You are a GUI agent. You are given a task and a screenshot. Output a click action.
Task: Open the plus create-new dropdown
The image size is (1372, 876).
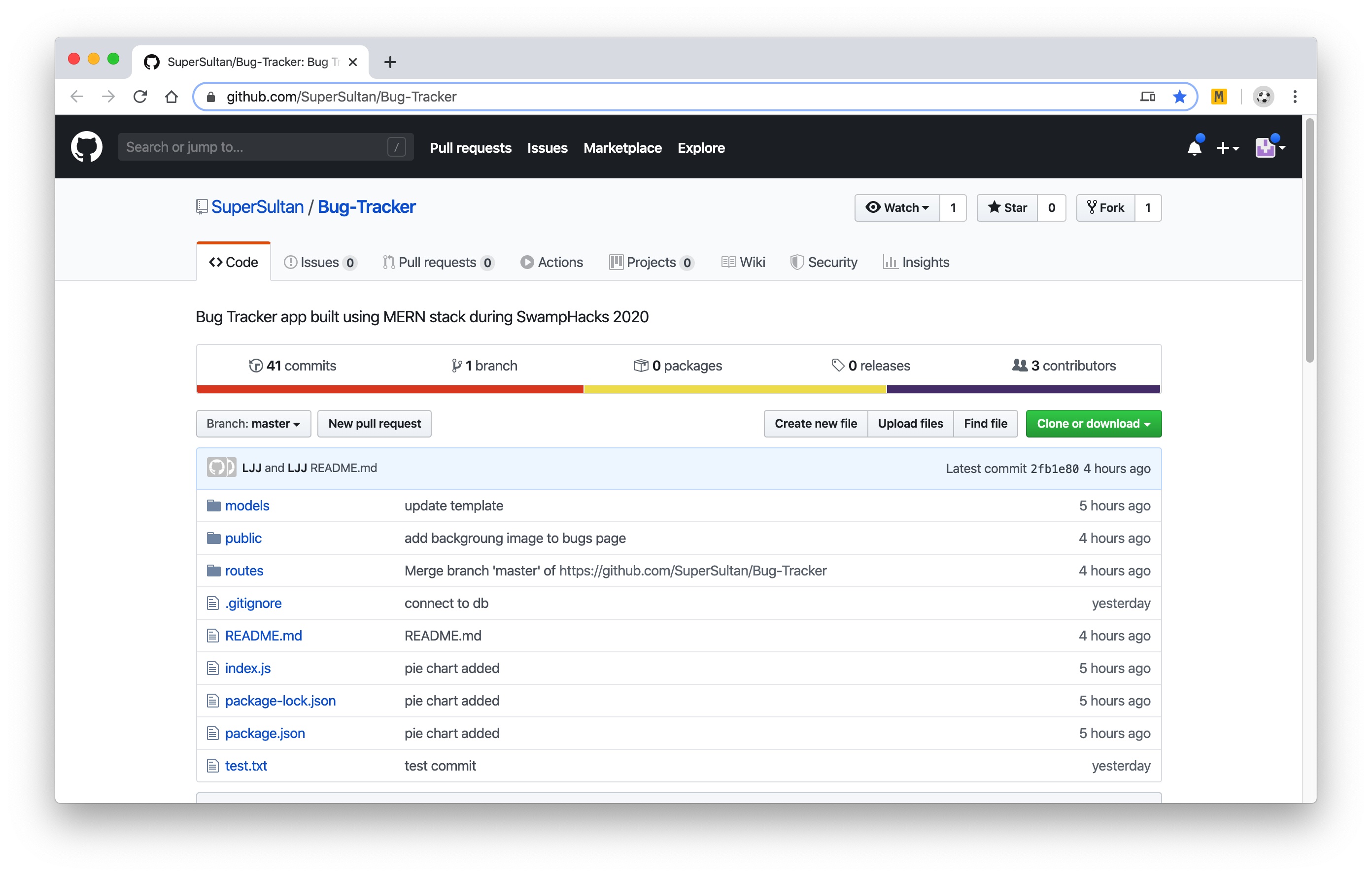[x=1227, y=147]
